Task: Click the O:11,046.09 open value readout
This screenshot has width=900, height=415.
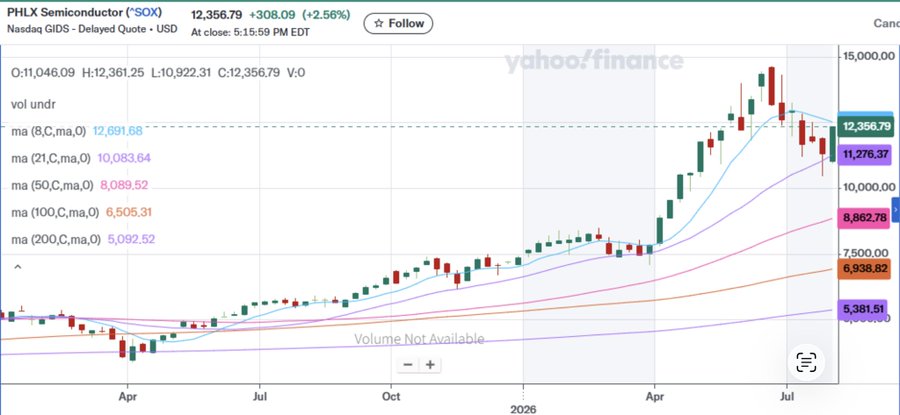Action: [x=43, y=73]
